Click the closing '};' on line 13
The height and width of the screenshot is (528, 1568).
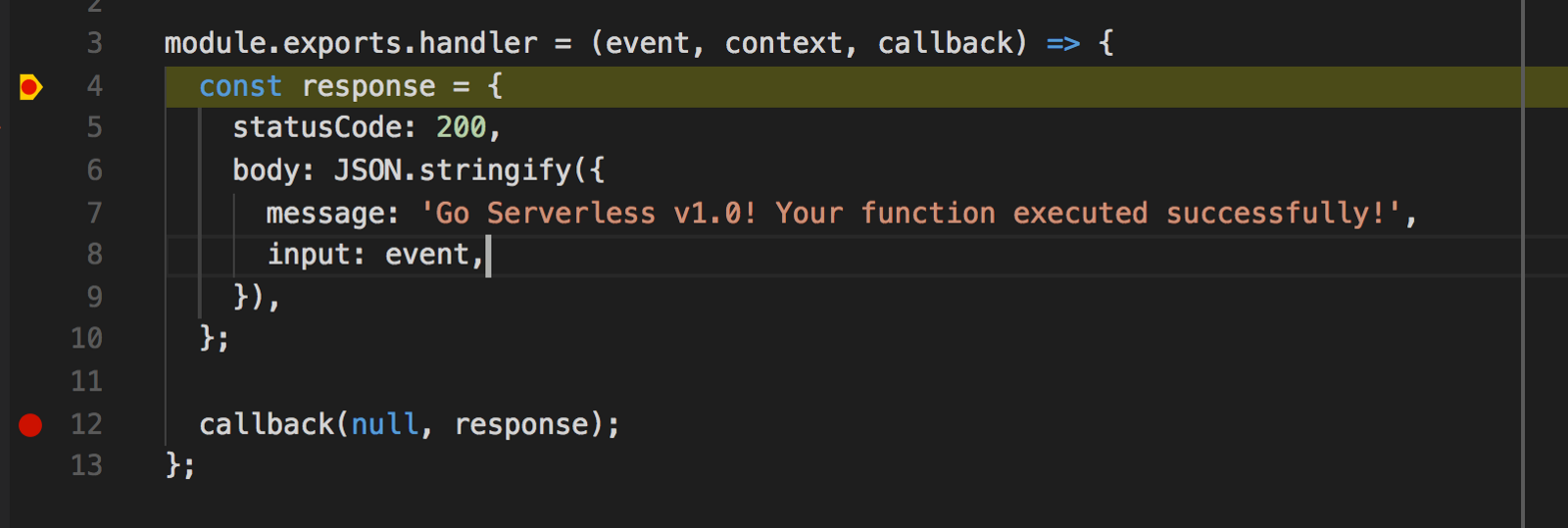point(180,465)
